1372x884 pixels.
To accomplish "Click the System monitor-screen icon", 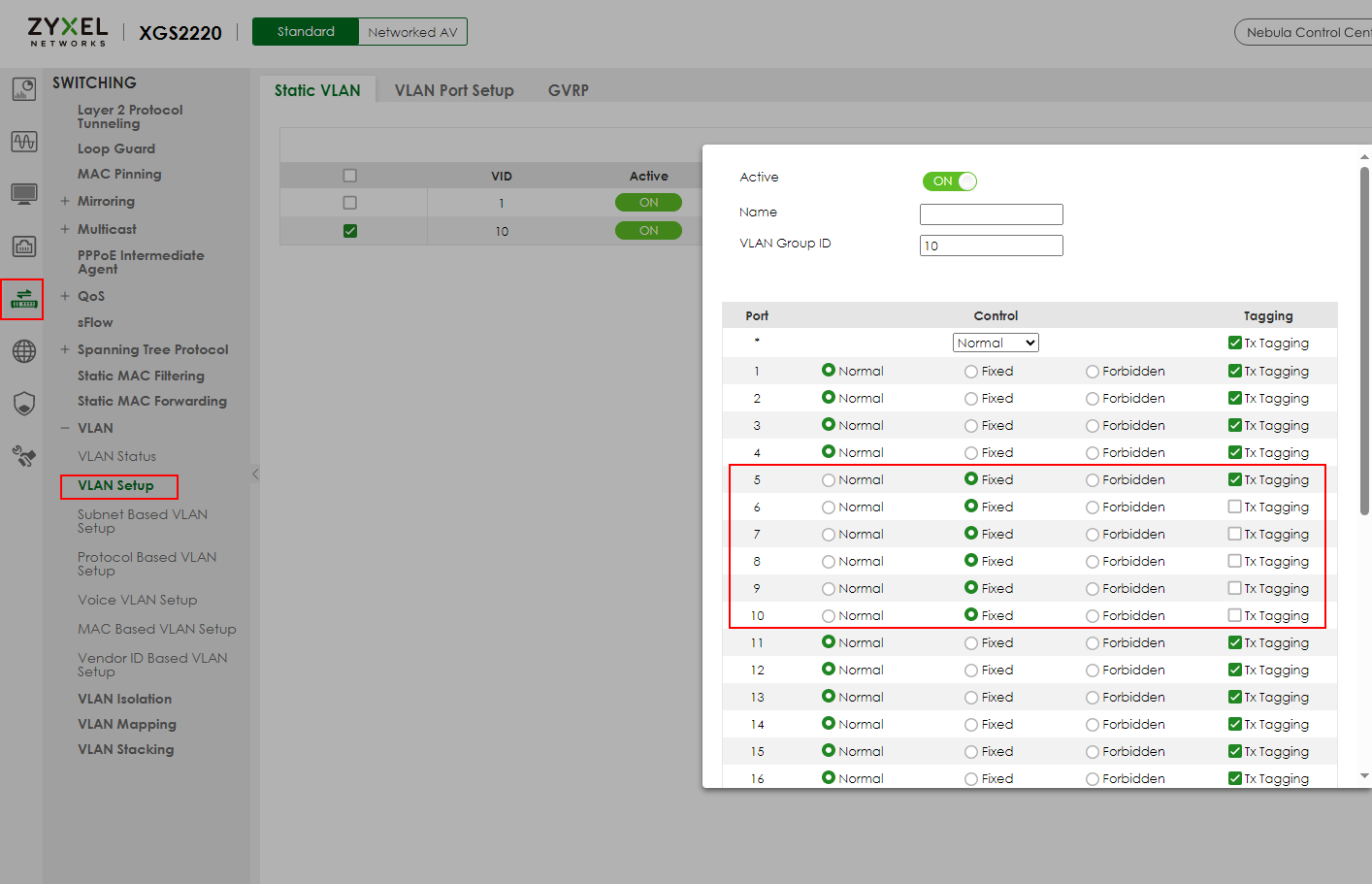I will 24,194.
